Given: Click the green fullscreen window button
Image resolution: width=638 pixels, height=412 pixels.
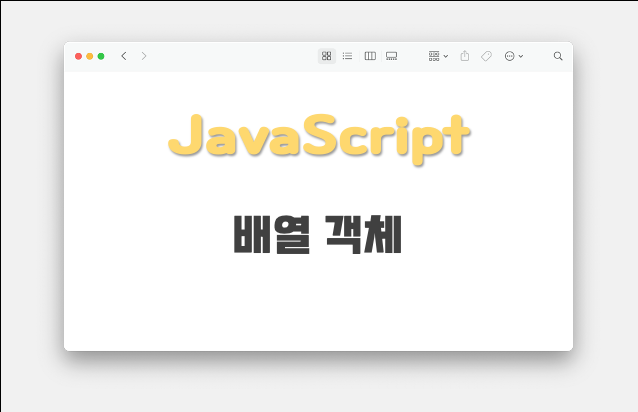Looking at the screenshot, I should click(101, 56).
